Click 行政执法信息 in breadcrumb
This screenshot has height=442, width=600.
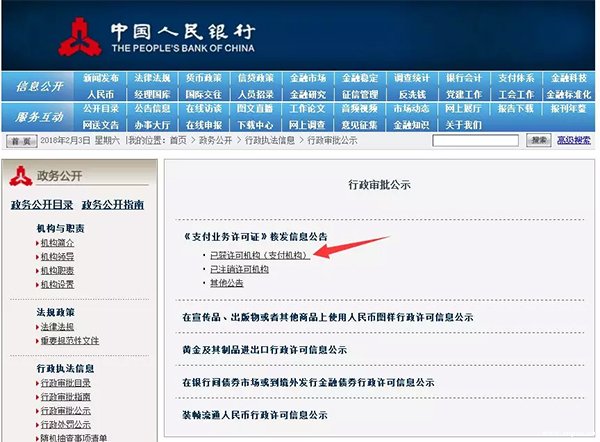tap(270, 140)
